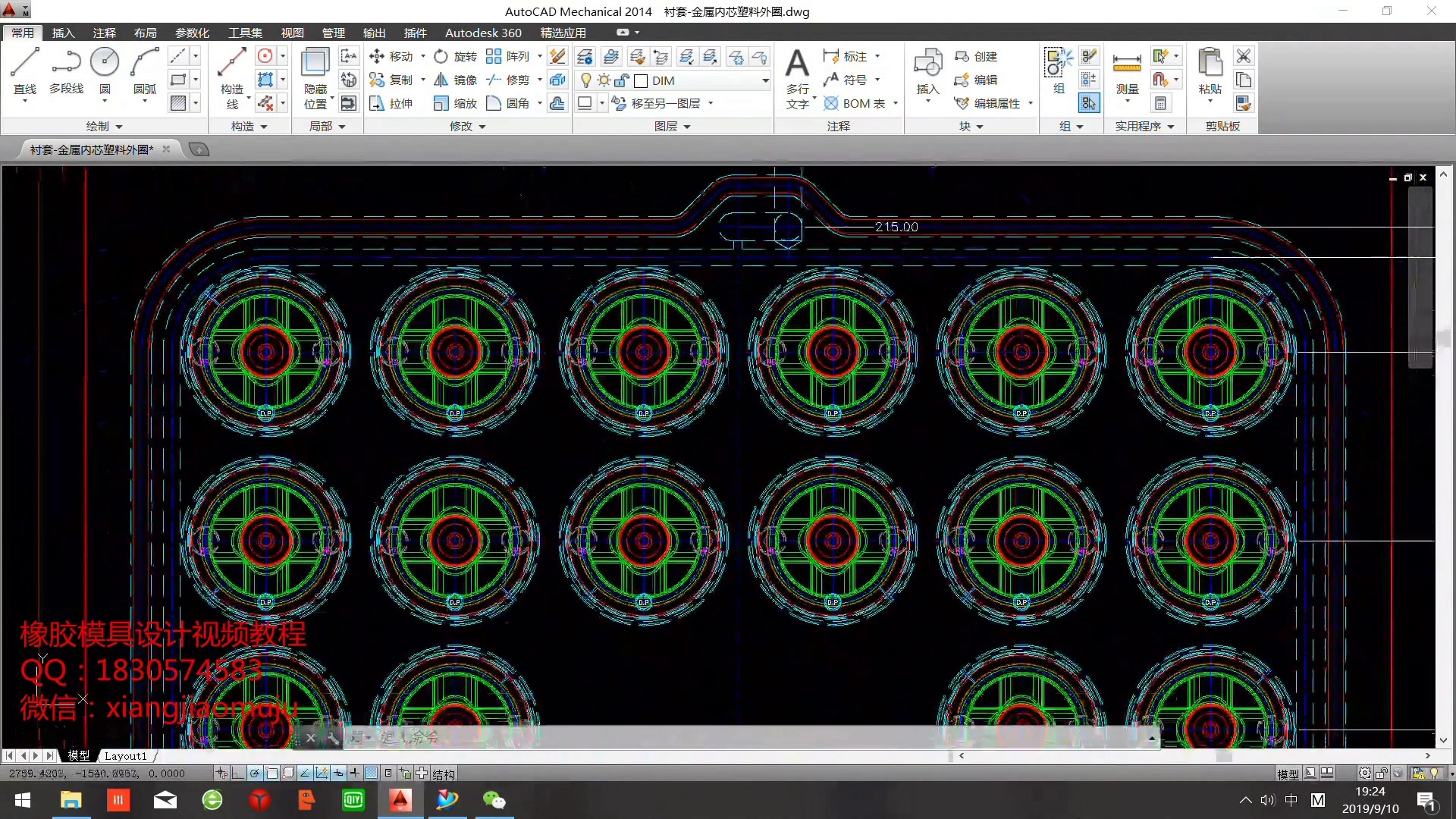Open the DIM layer dropdown
Viewport: 1456px width, 819px height.
765,80
